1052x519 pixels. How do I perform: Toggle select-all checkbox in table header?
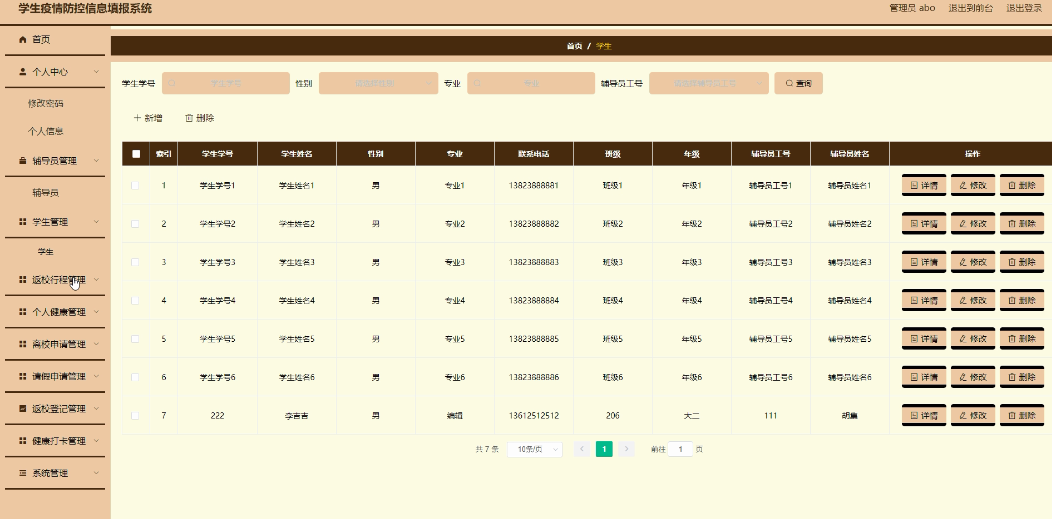[136, 154]
